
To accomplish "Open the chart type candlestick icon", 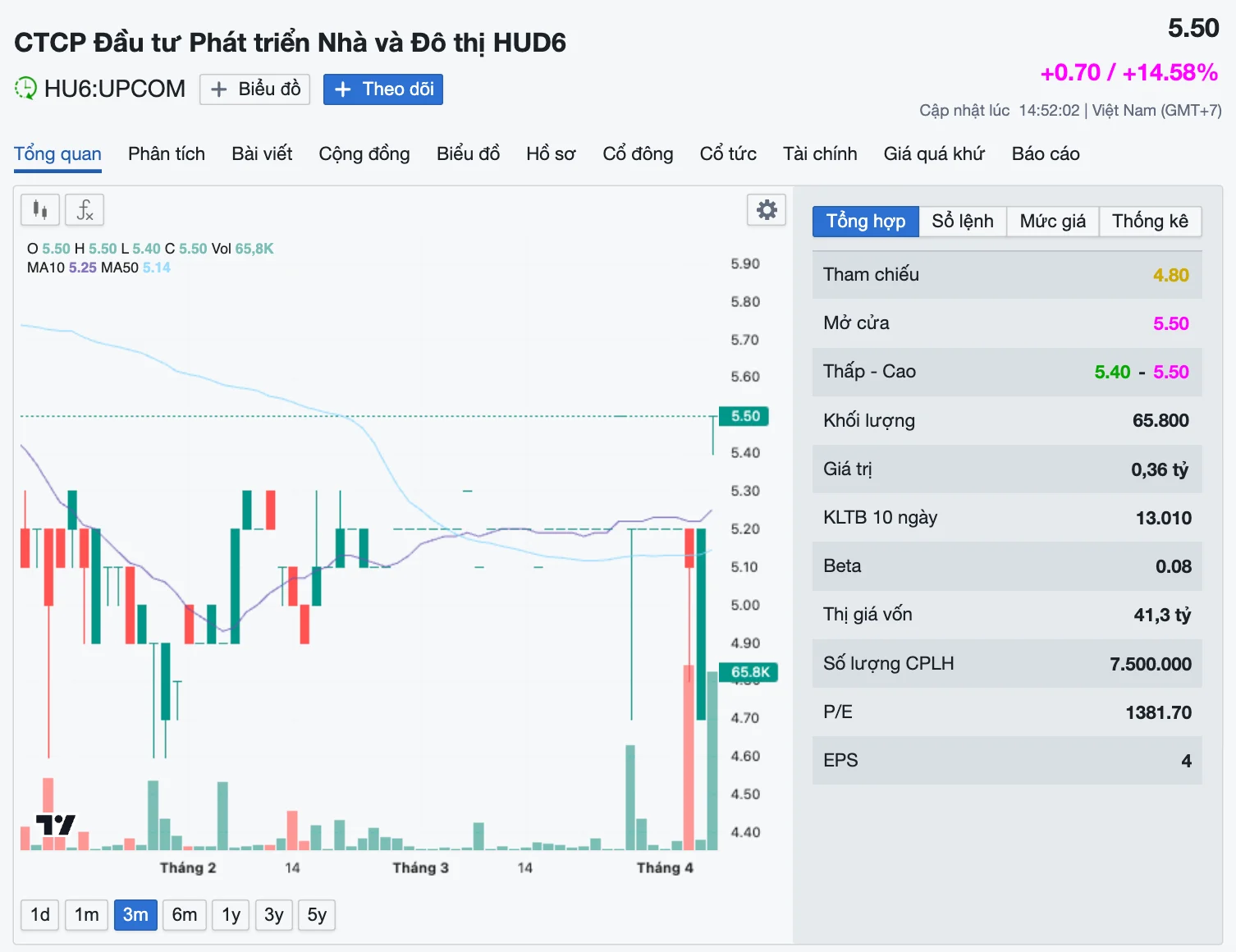I will click(39, 210).
